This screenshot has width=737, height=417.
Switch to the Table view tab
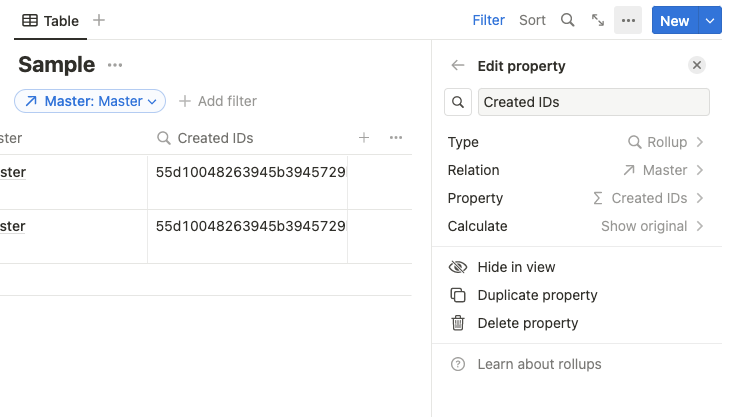pyautogui.click(x=51, y=20)
